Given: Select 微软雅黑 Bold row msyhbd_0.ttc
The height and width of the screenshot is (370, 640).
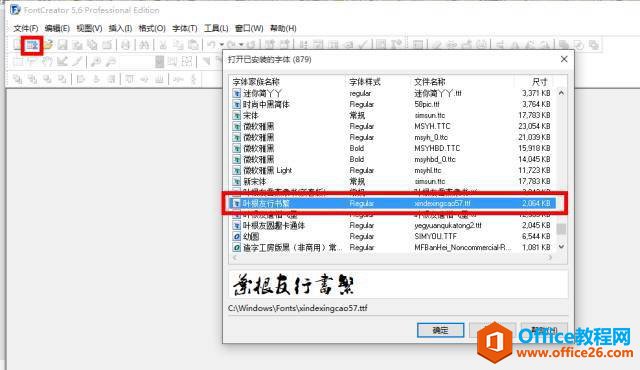Looking at the screenshot, I should (393, 160).
